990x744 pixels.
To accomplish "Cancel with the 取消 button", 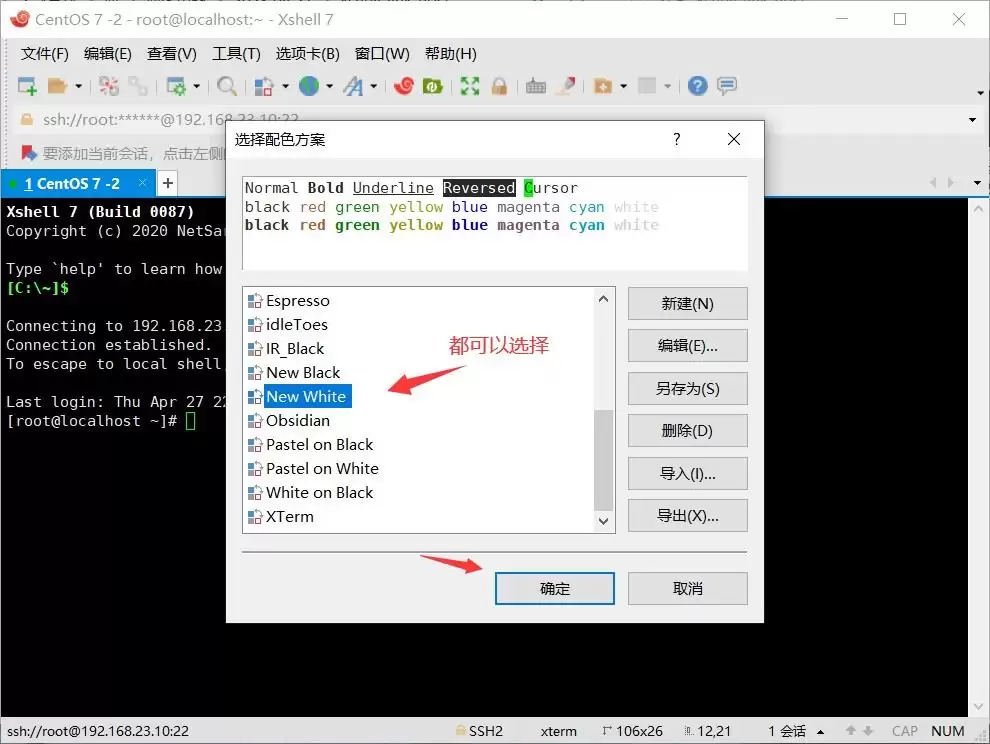I will click(x=688, y=589).
